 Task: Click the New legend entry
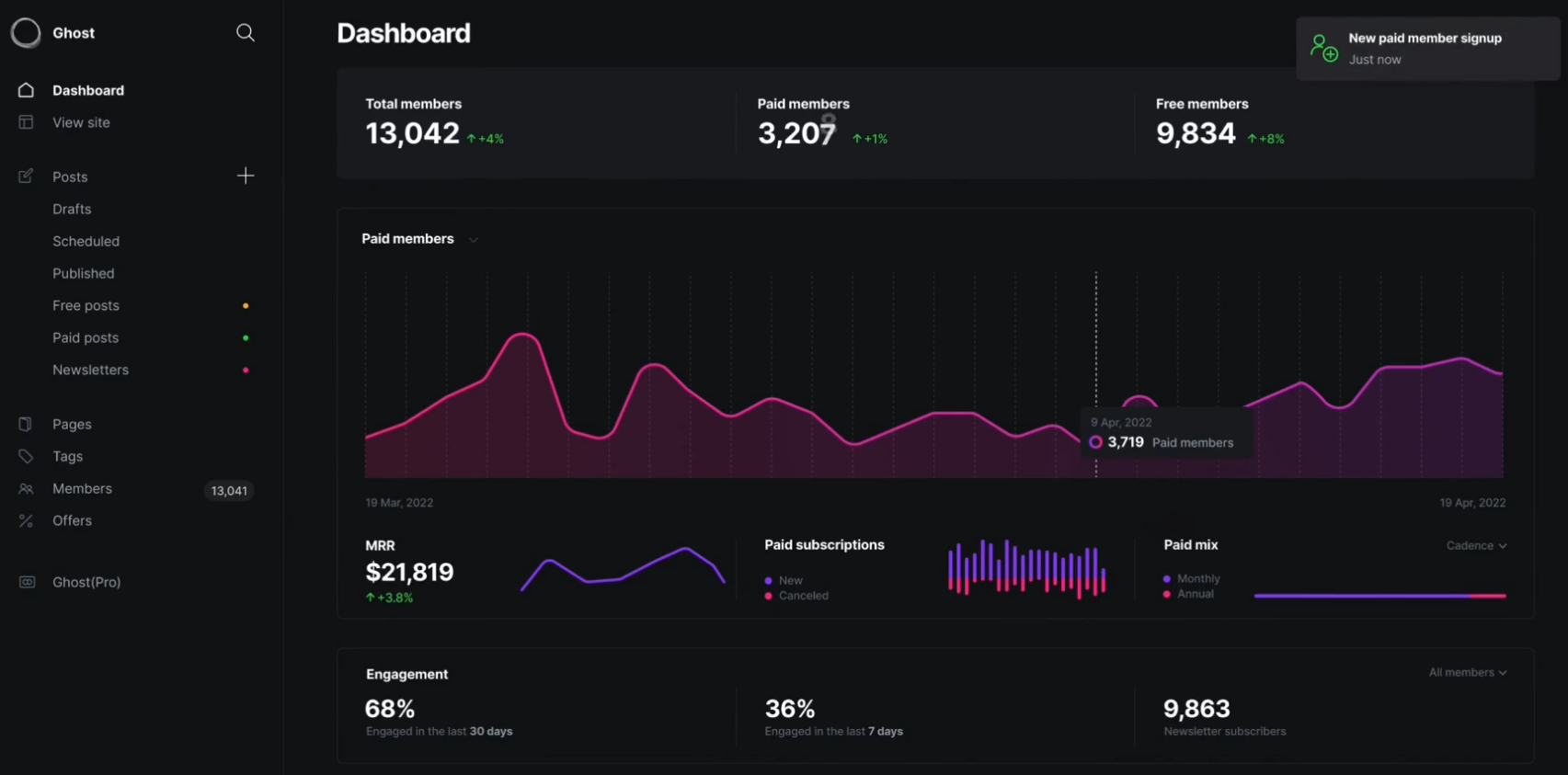pyautogui.click(x=784, y=580)
